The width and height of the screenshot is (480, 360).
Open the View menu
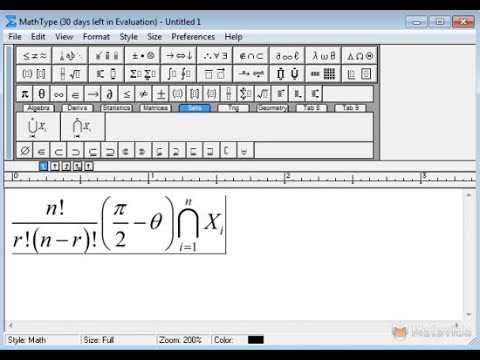click(x=64, y=37)
